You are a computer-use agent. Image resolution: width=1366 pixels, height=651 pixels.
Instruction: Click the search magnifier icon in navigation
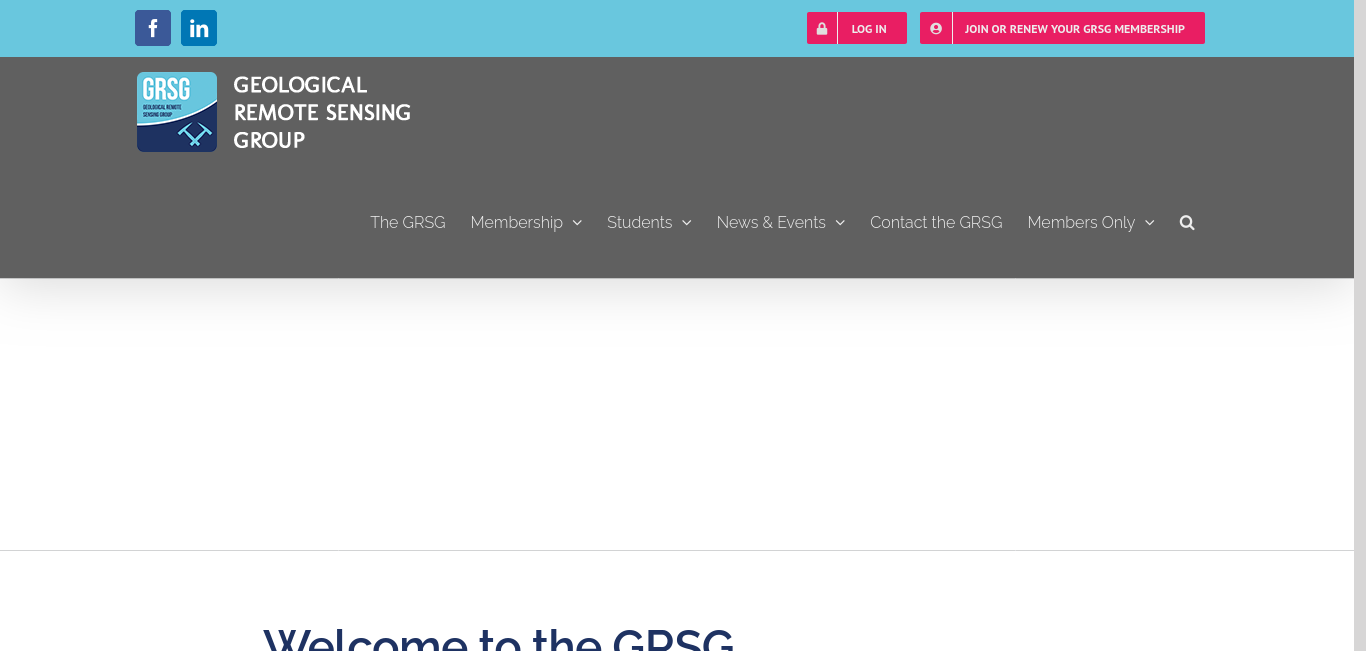pyautogui.click(x=1187, y=222)
